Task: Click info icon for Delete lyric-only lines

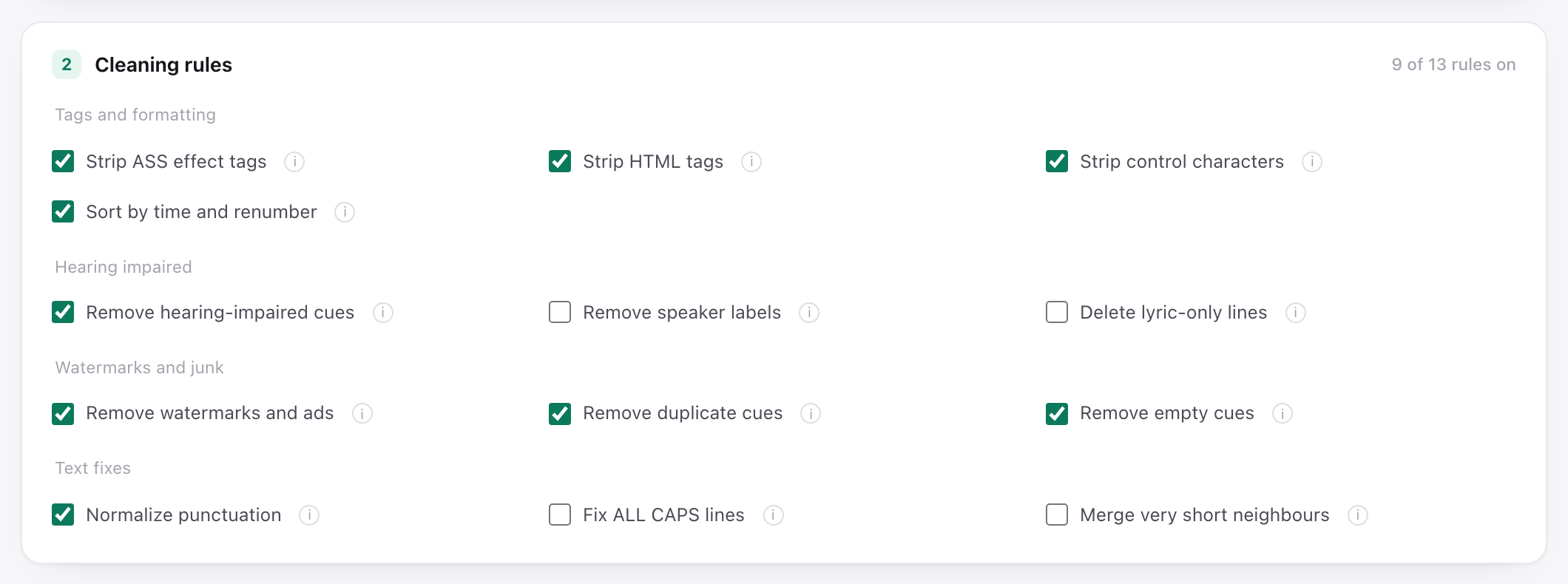Action: pos(1296,313)
